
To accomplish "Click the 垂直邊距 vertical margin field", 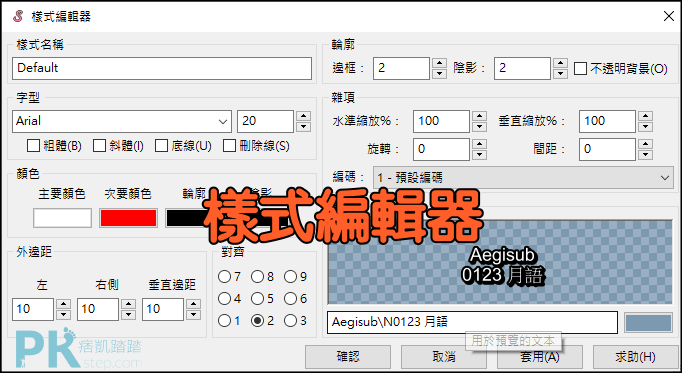I will point(163,309).
